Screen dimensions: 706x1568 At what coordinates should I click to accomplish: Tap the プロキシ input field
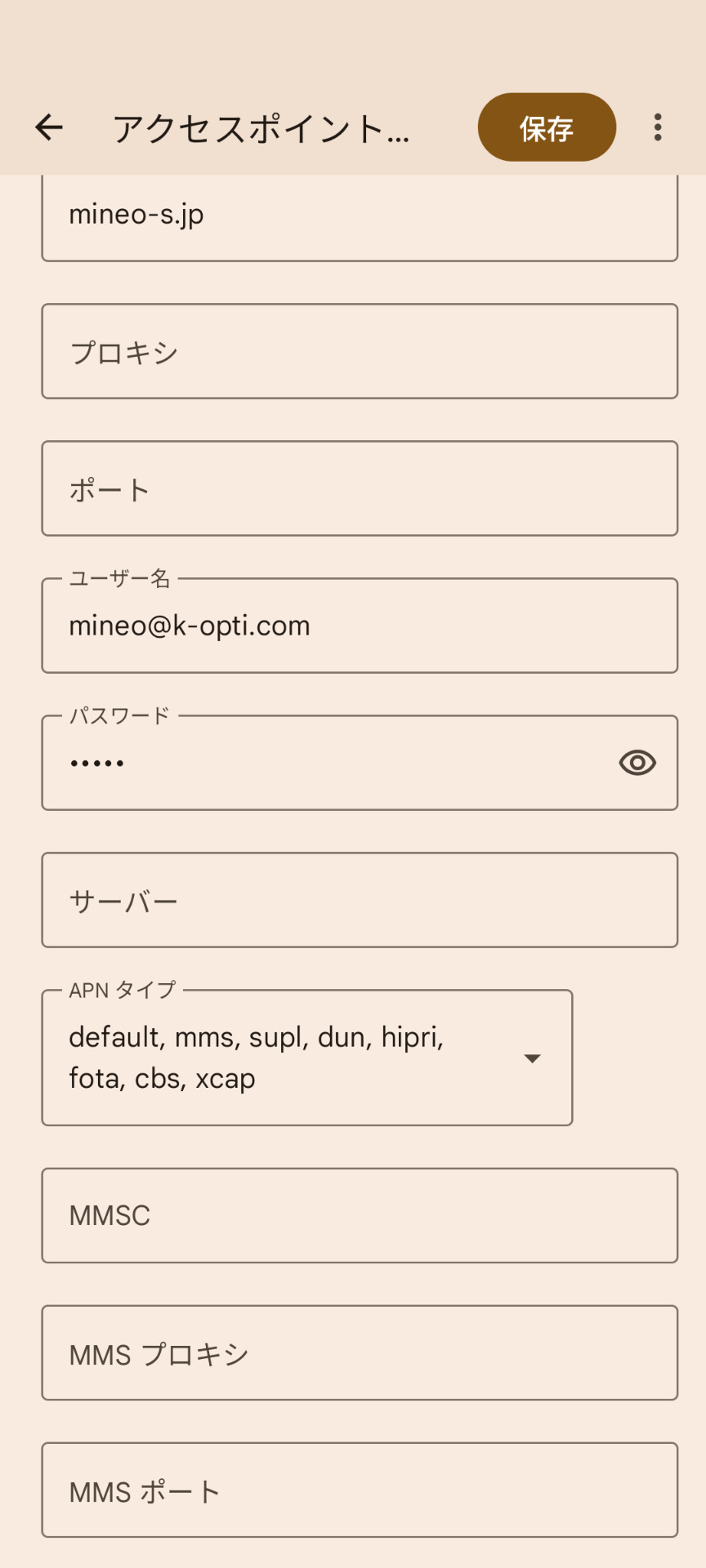[360, 352]
